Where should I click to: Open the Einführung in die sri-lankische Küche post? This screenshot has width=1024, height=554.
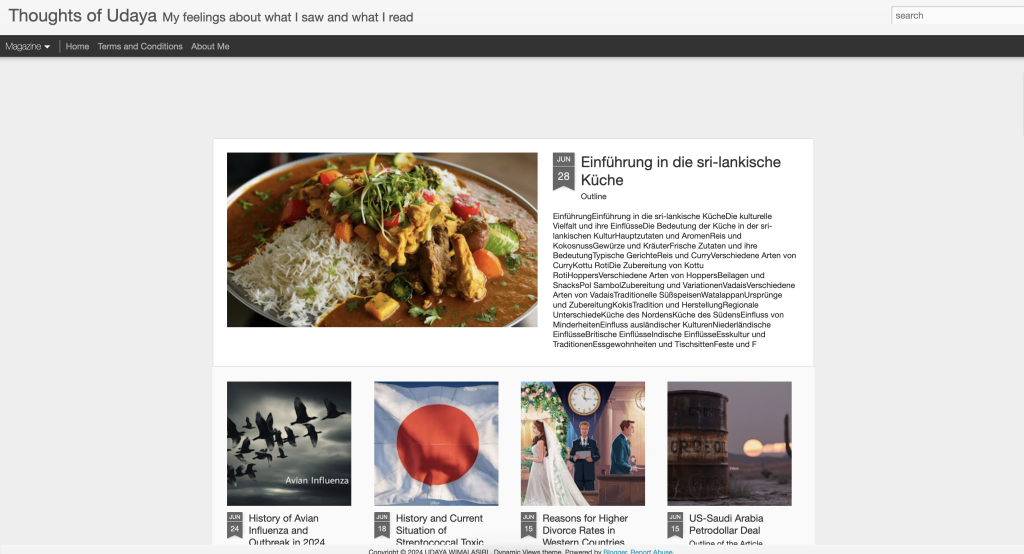tap(680, 171)
